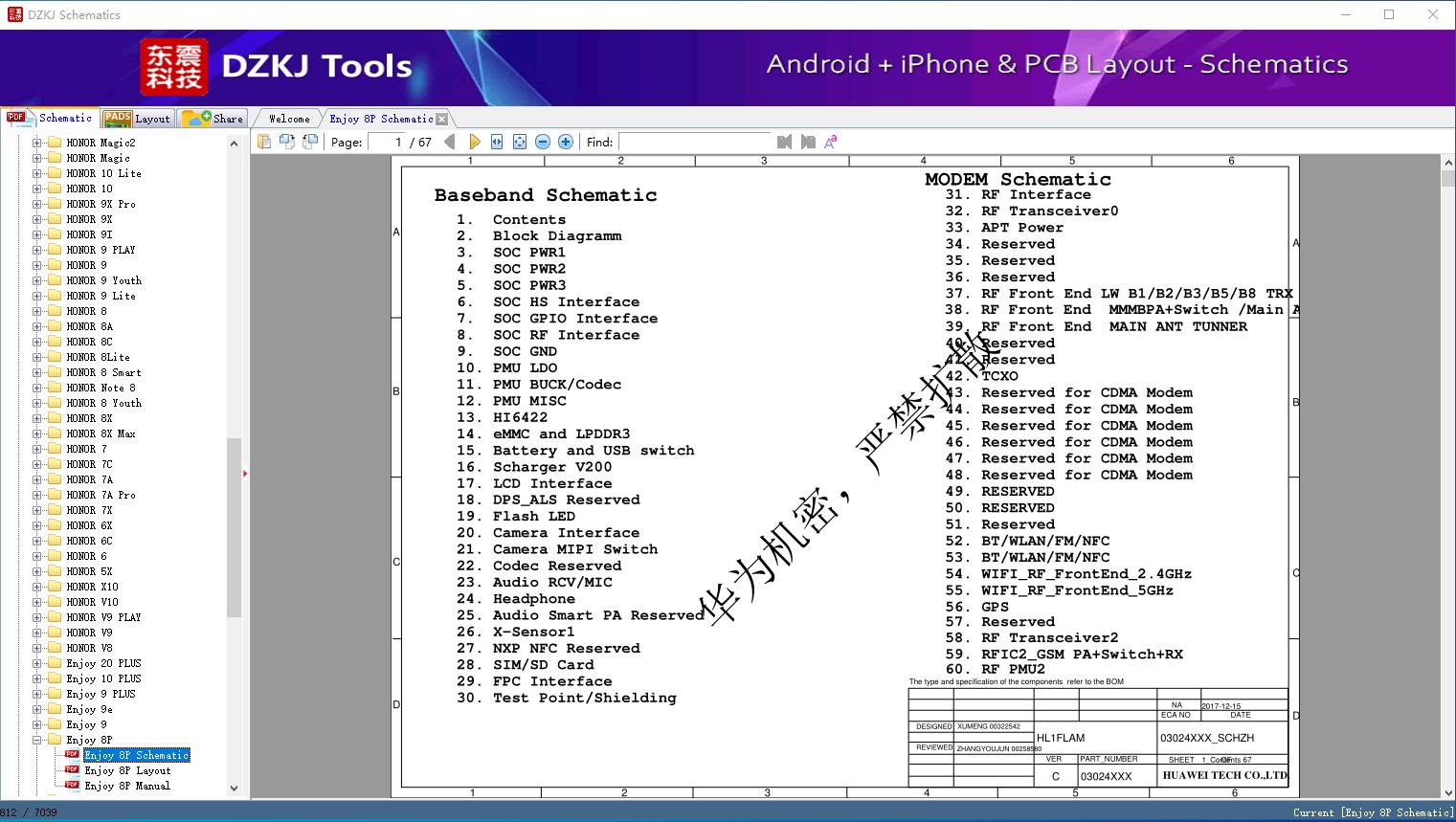Click the red DZKJ logo in the banner
The width and height of the screenshot is (1456, 822).
coord(173,67)
